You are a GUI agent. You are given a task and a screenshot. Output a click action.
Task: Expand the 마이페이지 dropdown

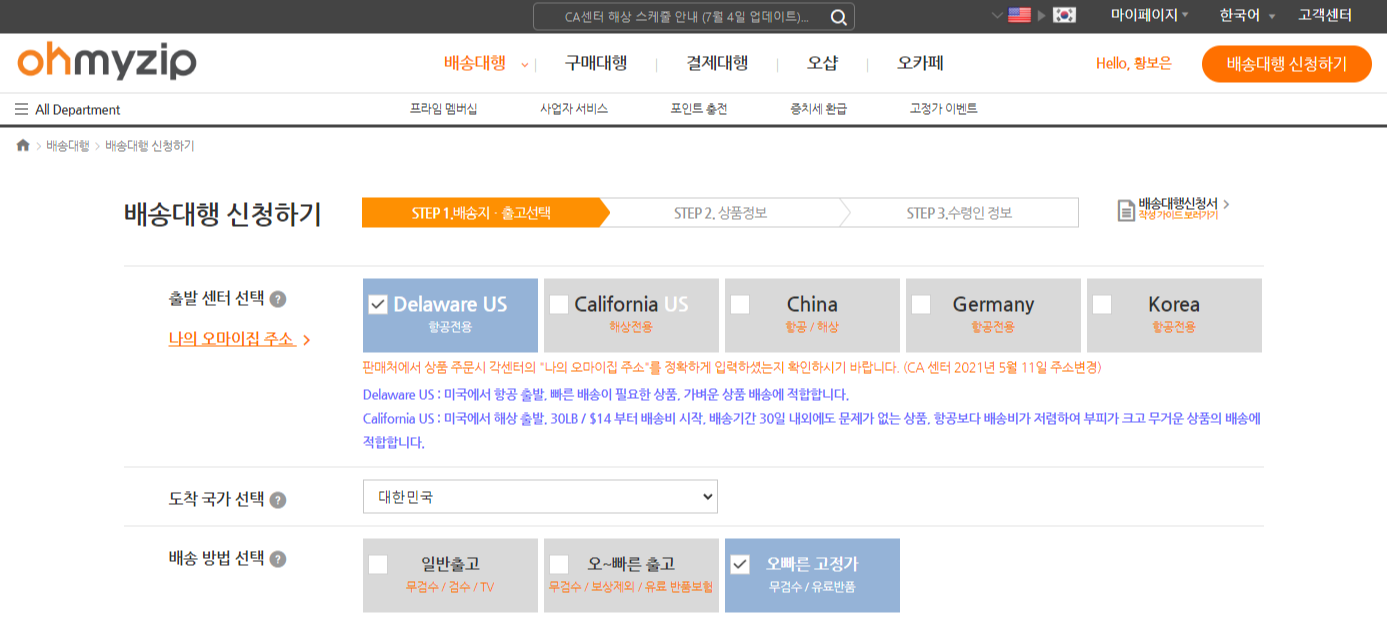[1143, 16]
